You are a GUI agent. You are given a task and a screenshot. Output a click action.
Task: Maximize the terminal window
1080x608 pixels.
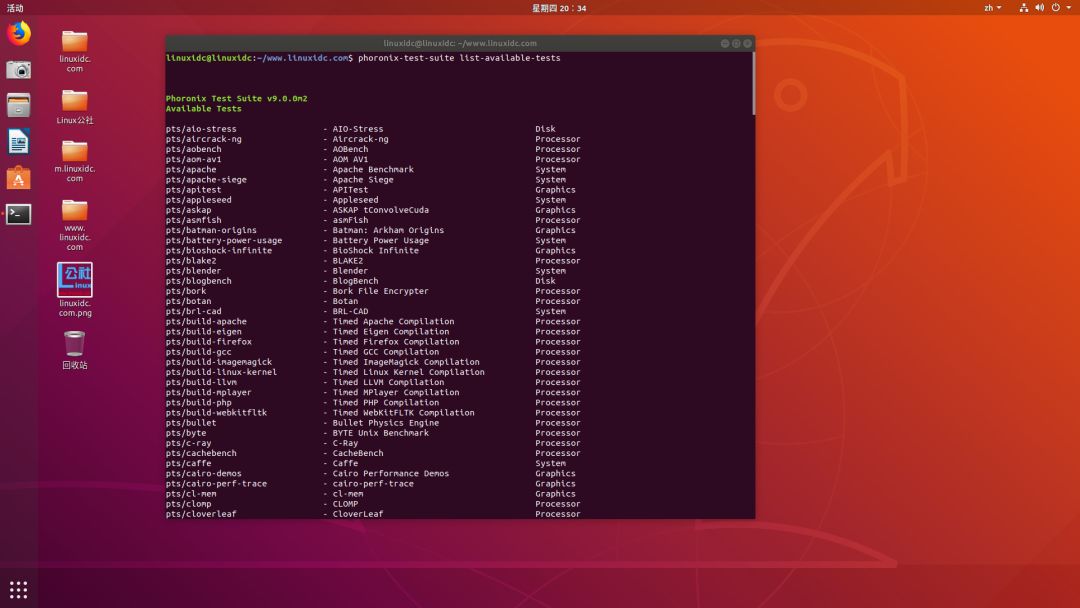click(x=736, y=43)
